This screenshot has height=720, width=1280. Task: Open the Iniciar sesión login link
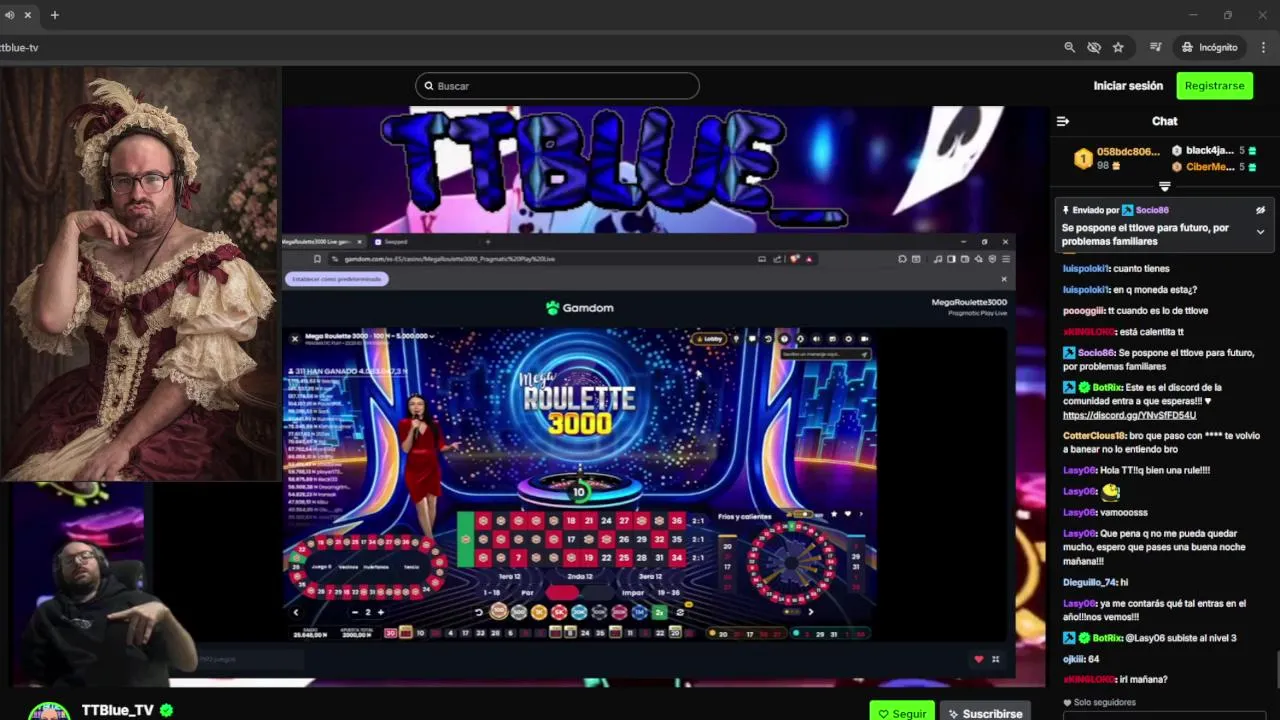coord(1128,86)
